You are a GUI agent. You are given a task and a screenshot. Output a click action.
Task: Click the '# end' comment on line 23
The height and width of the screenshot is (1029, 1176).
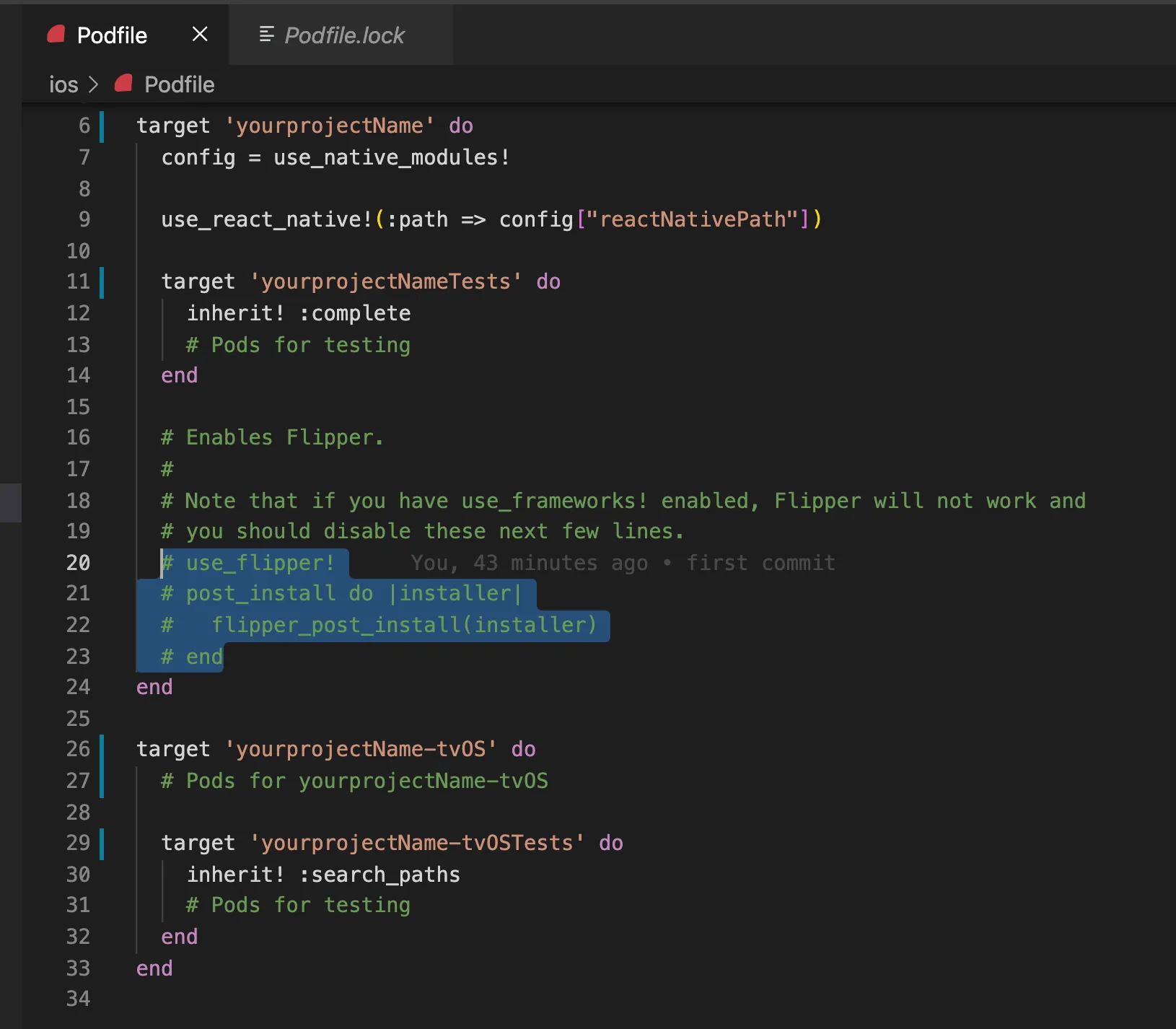(192, 657)
